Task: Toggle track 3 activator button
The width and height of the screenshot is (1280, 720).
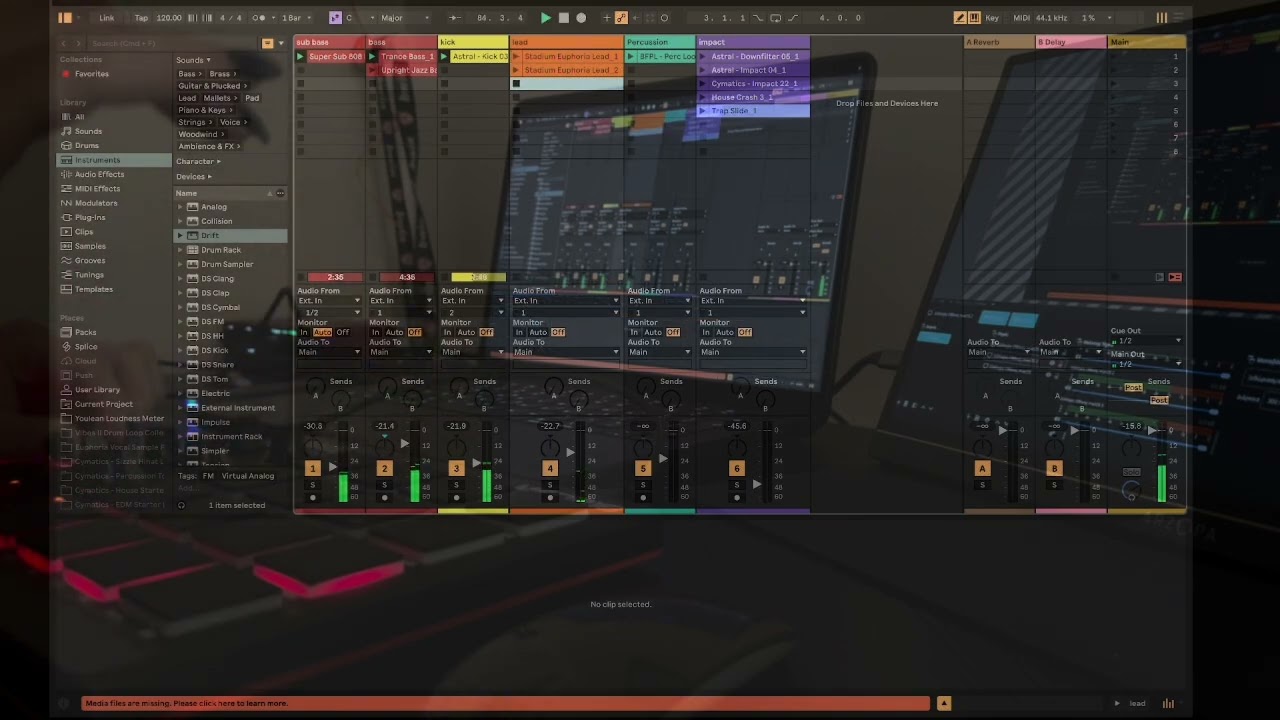Action: [x=456, y=468]
